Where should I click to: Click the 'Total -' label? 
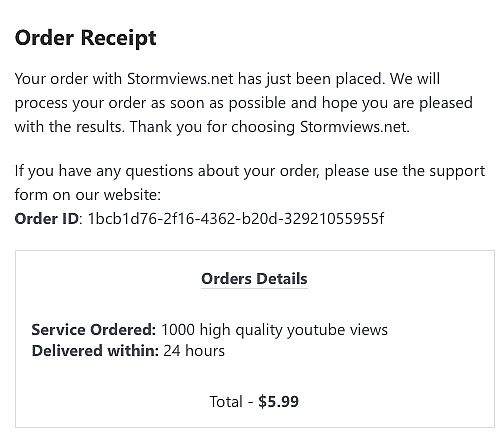click(x=231, y=402)
